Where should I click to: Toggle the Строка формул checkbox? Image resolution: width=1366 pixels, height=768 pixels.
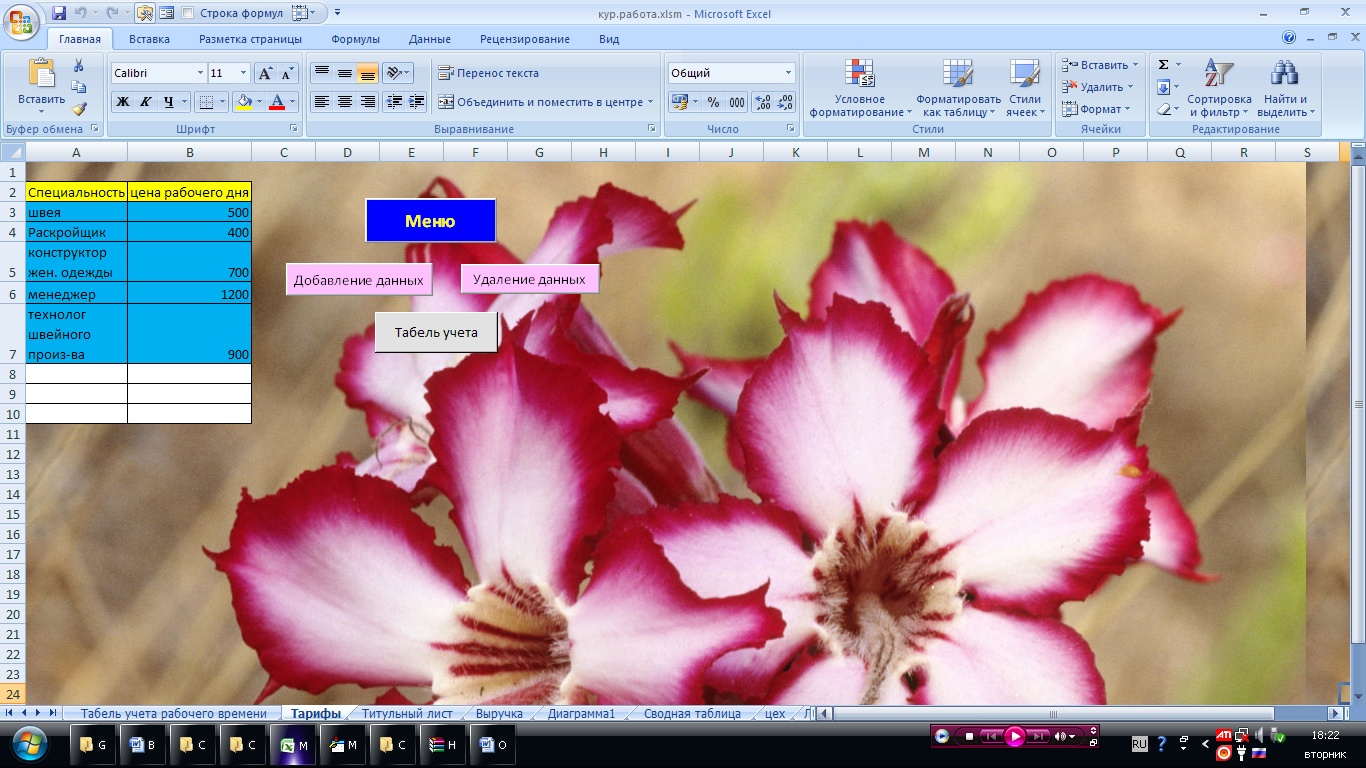188,13
